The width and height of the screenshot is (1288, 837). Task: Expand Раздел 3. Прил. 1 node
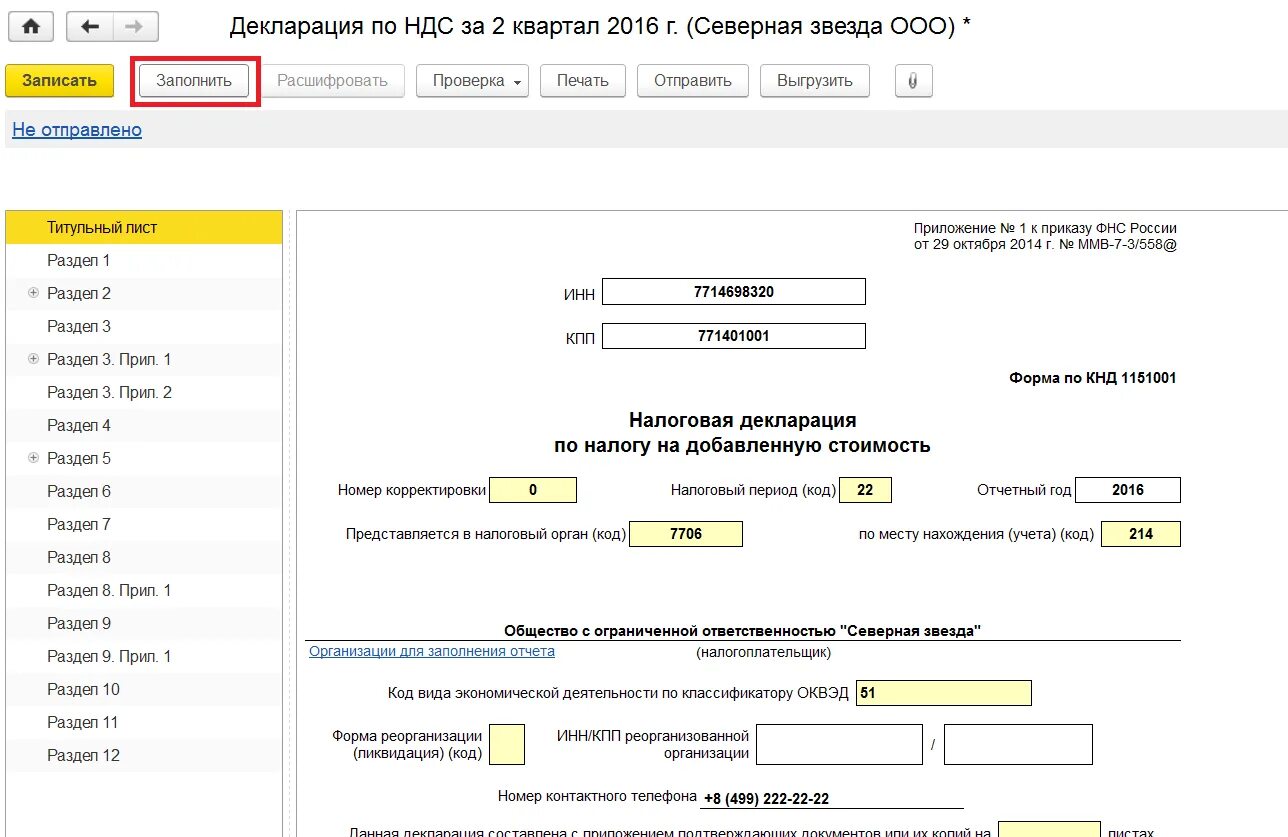point(33,359)
